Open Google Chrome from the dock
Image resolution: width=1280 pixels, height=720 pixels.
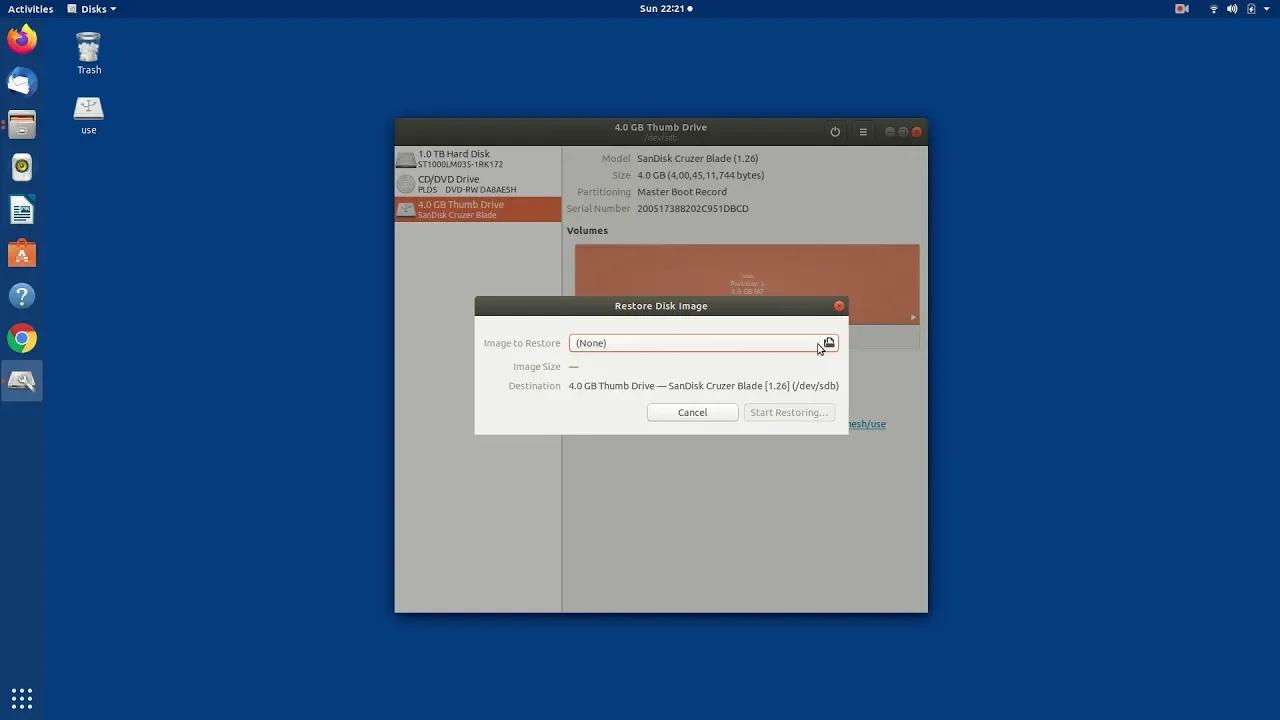tap(22, 338)
